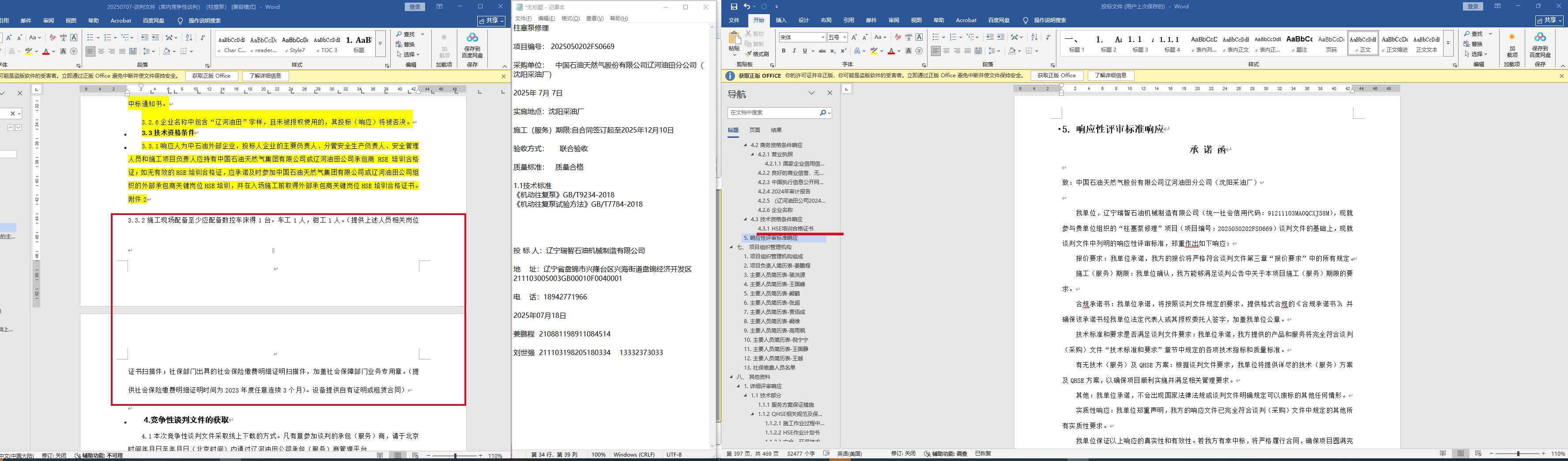Center text using the right Word window's align-center icon

point(946,51)
